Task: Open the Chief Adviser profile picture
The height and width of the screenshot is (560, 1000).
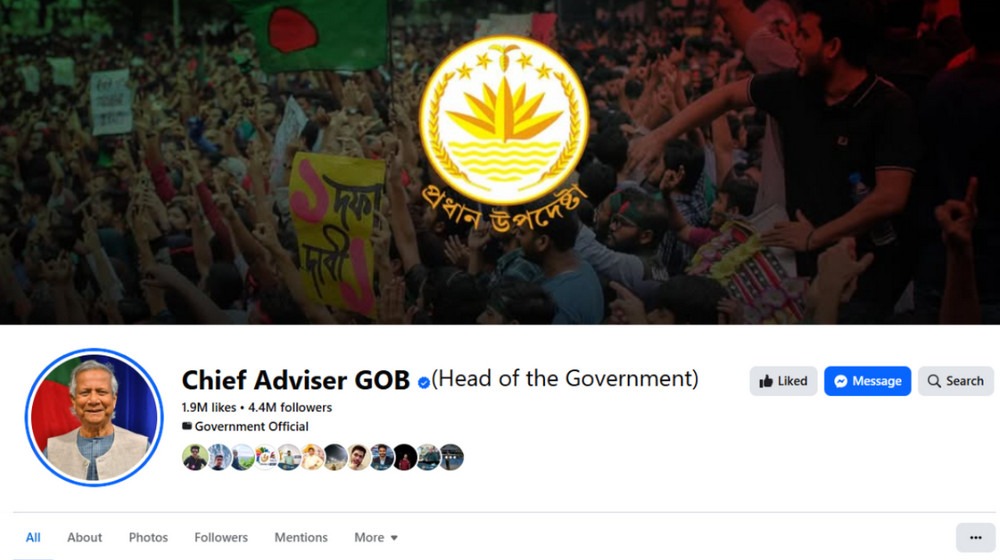Action: 94,418
